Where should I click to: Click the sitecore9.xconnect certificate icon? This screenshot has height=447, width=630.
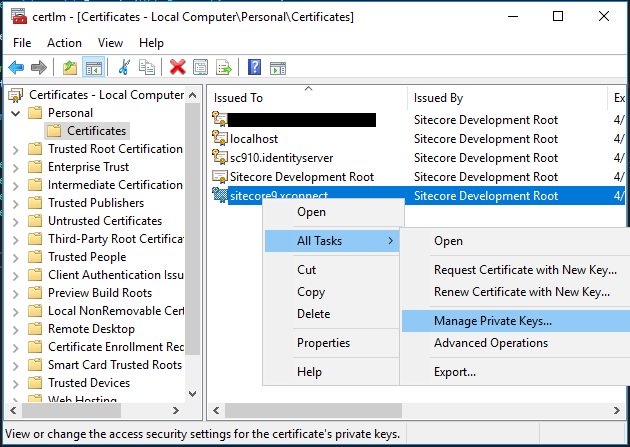220,195
